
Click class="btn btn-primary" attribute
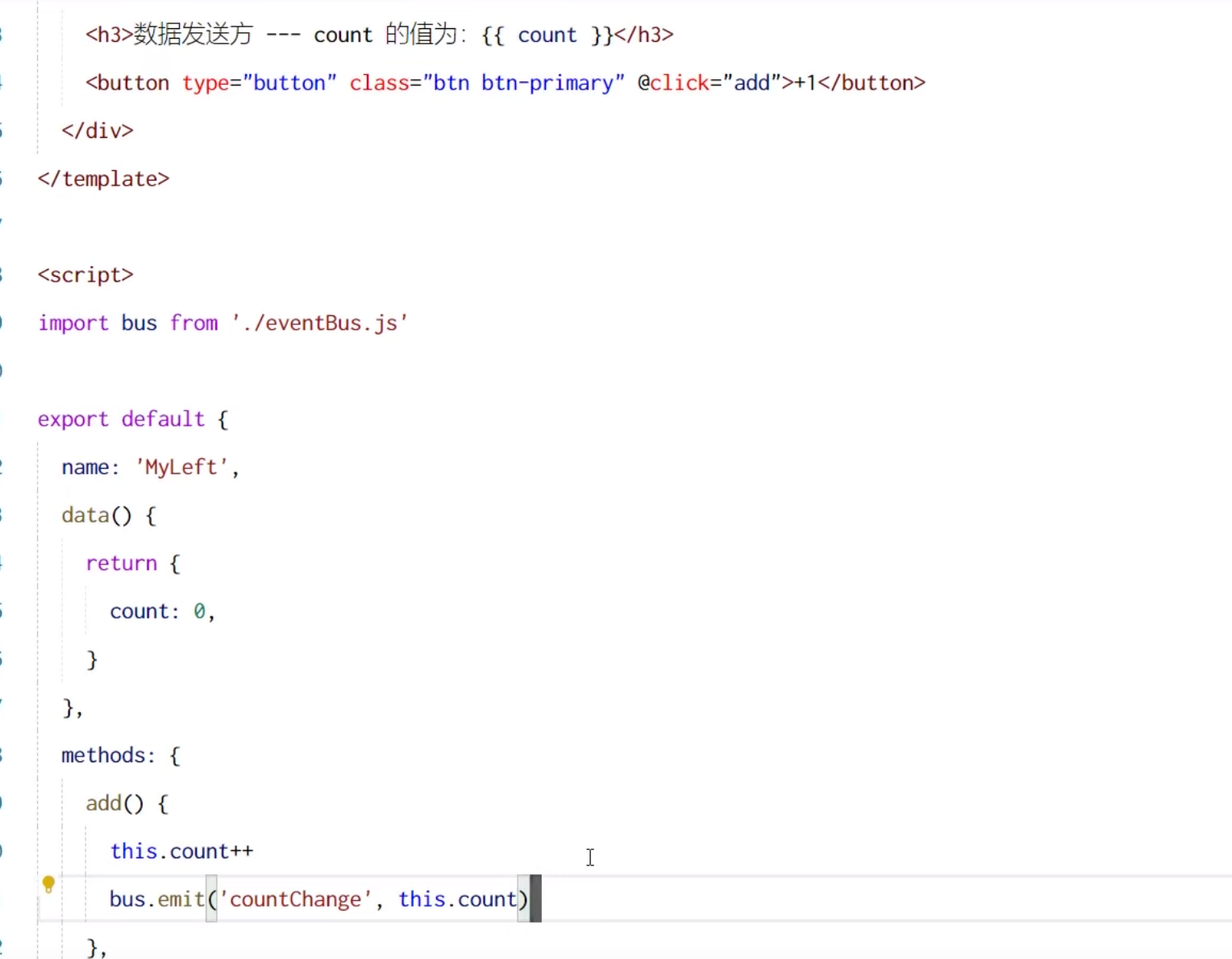[487, 83]
